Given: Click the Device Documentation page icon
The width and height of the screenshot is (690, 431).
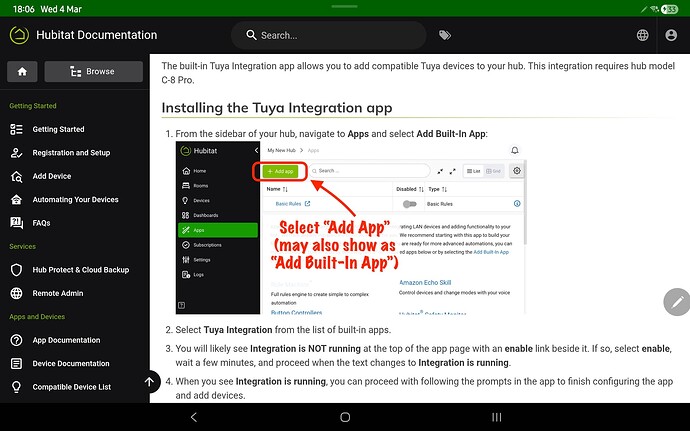Looking at the screenshot, I should [16, 364].
